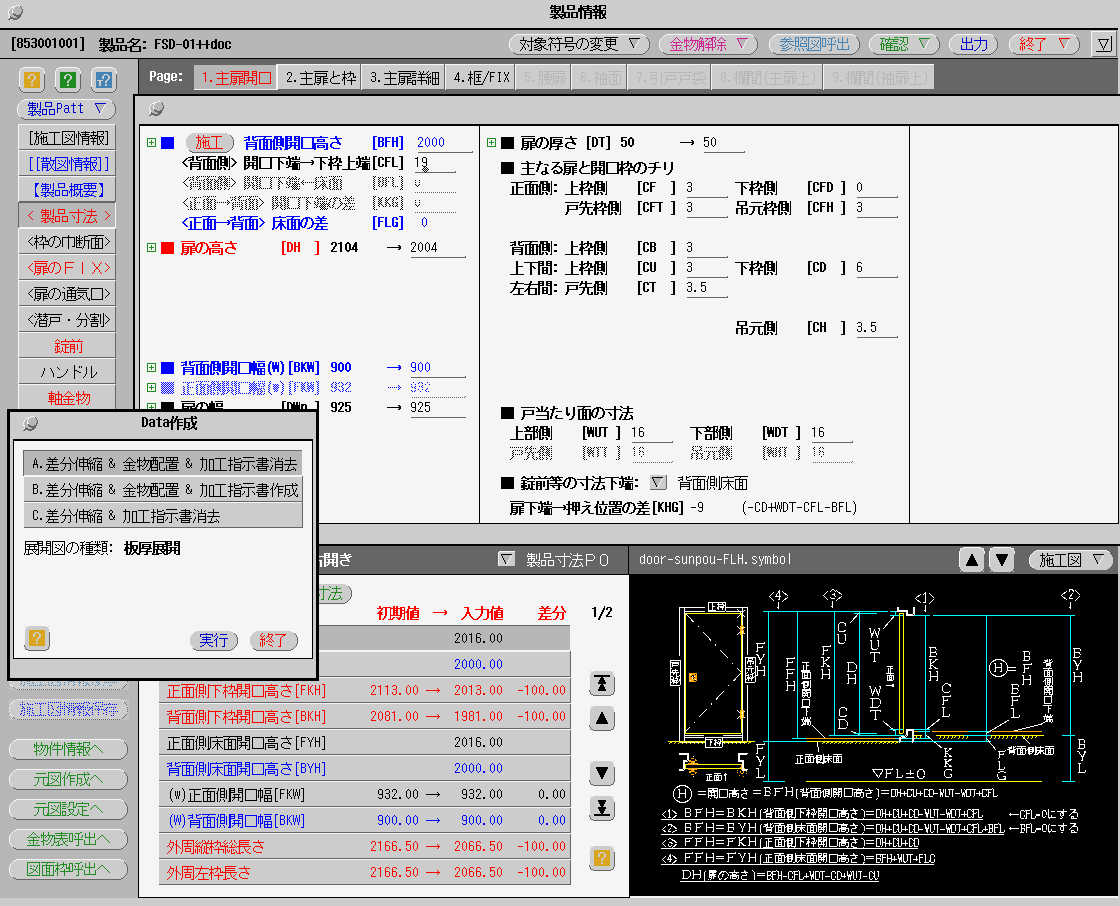The height and width of the screenshot is (906, 1120).
Task: Click the blue square beside 背面側開口幅
Action: pos(168,368)
